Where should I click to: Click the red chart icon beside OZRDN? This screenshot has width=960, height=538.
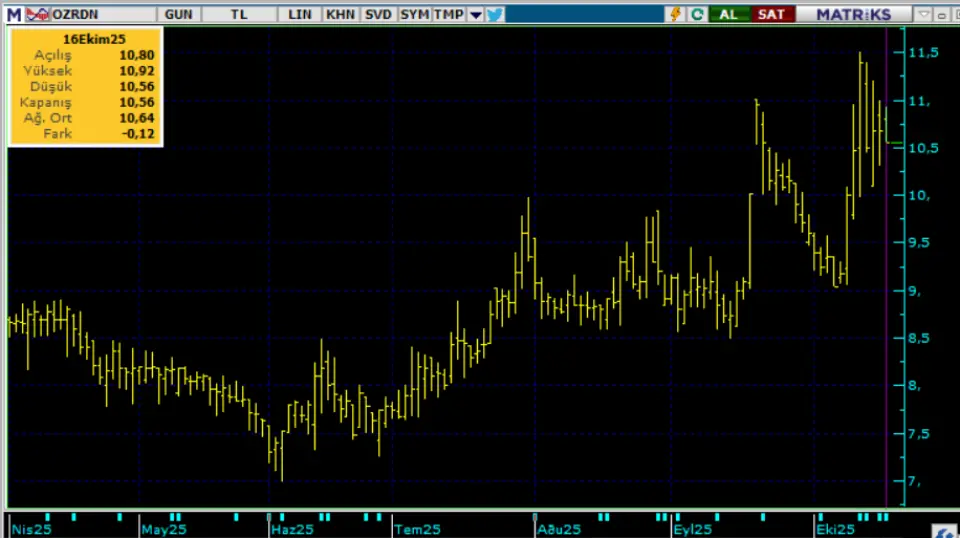tap(37, 14)
